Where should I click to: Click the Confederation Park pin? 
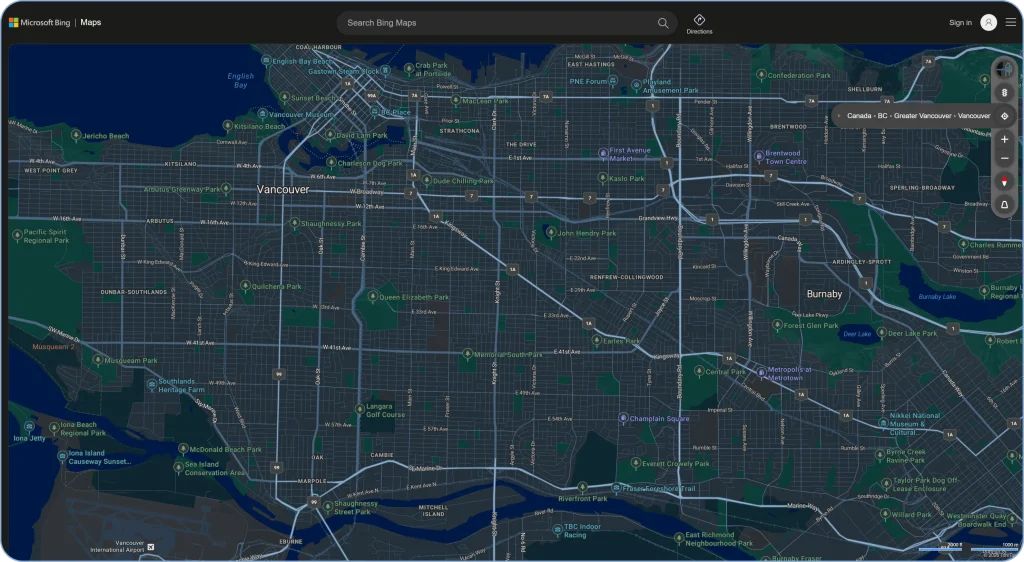(x=761, y=75)
